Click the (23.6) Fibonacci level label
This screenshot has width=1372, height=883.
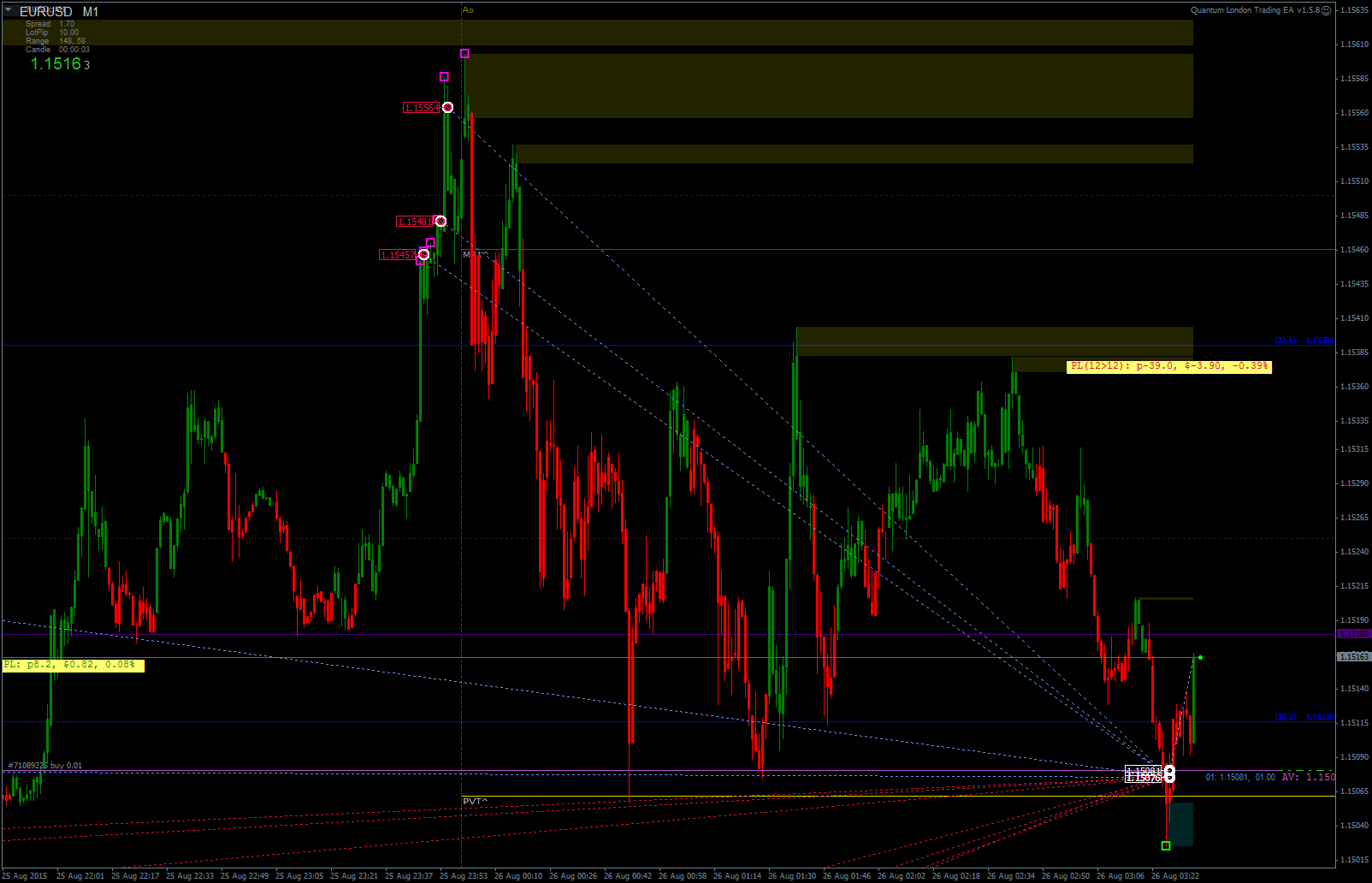click(x=1304, y=341)
